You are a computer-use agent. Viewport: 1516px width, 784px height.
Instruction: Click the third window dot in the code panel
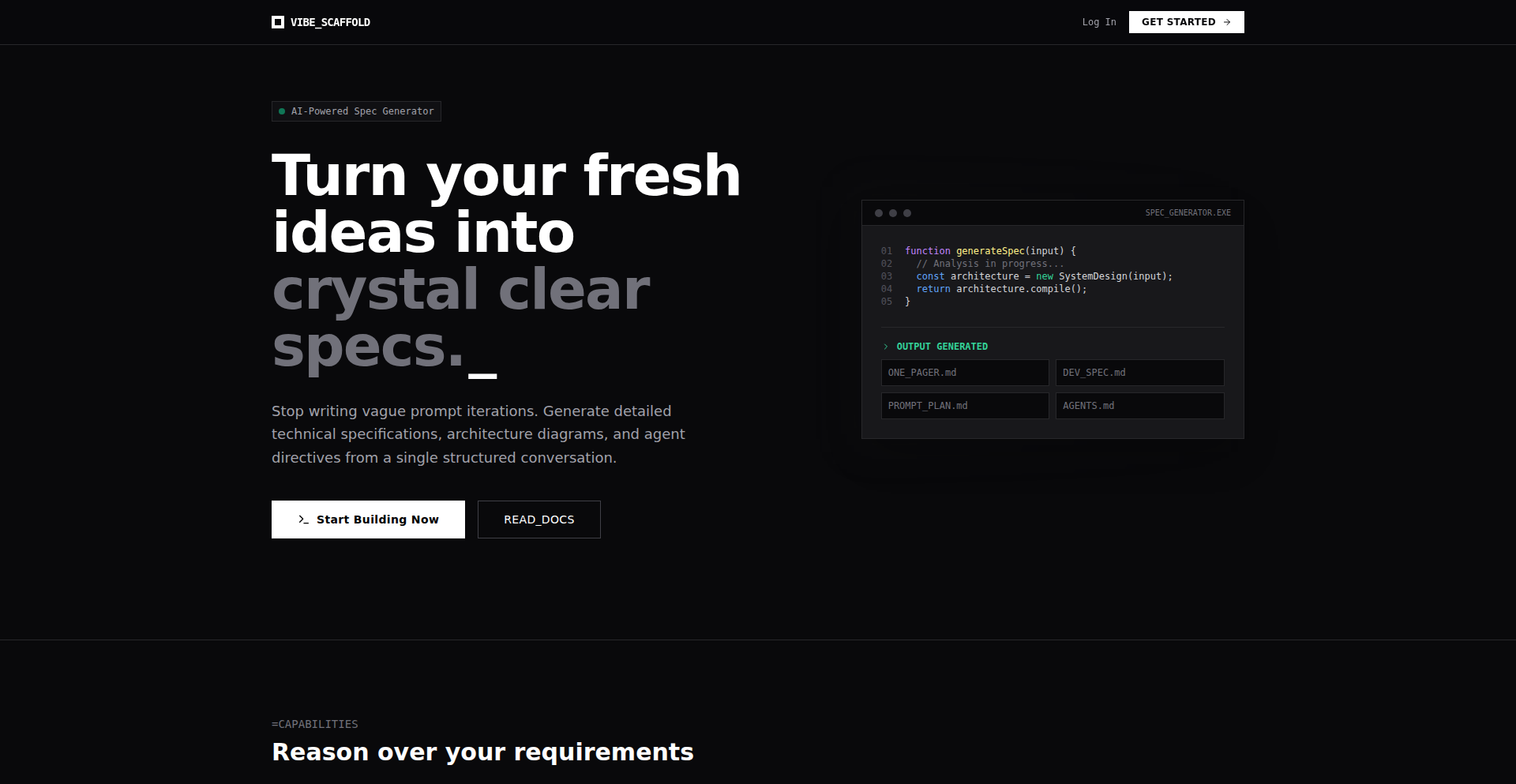[907, 213]
